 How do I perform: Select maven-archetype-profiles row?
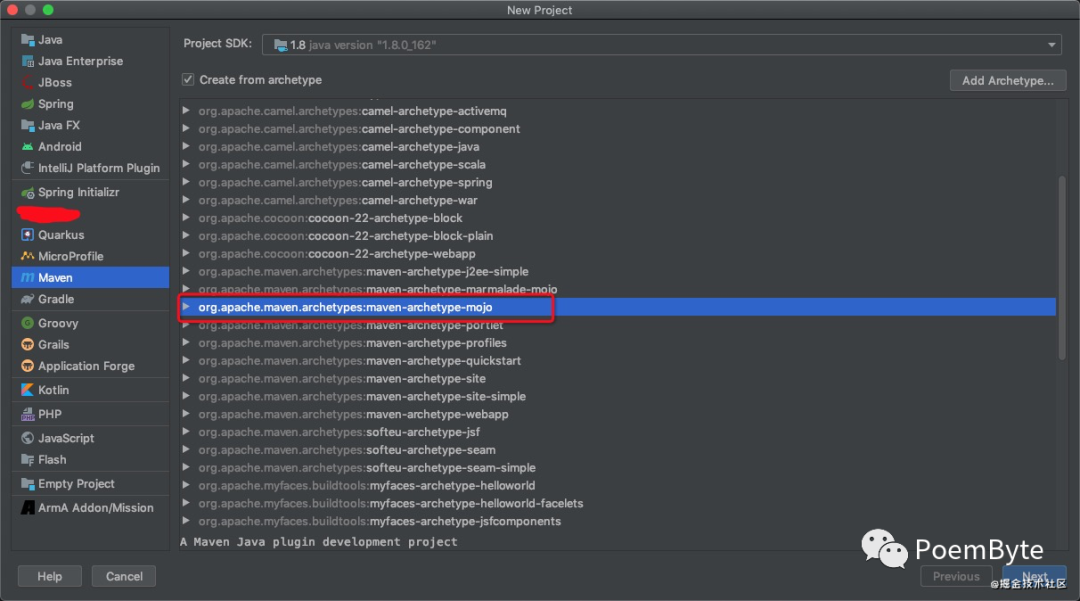pos(618,343)
